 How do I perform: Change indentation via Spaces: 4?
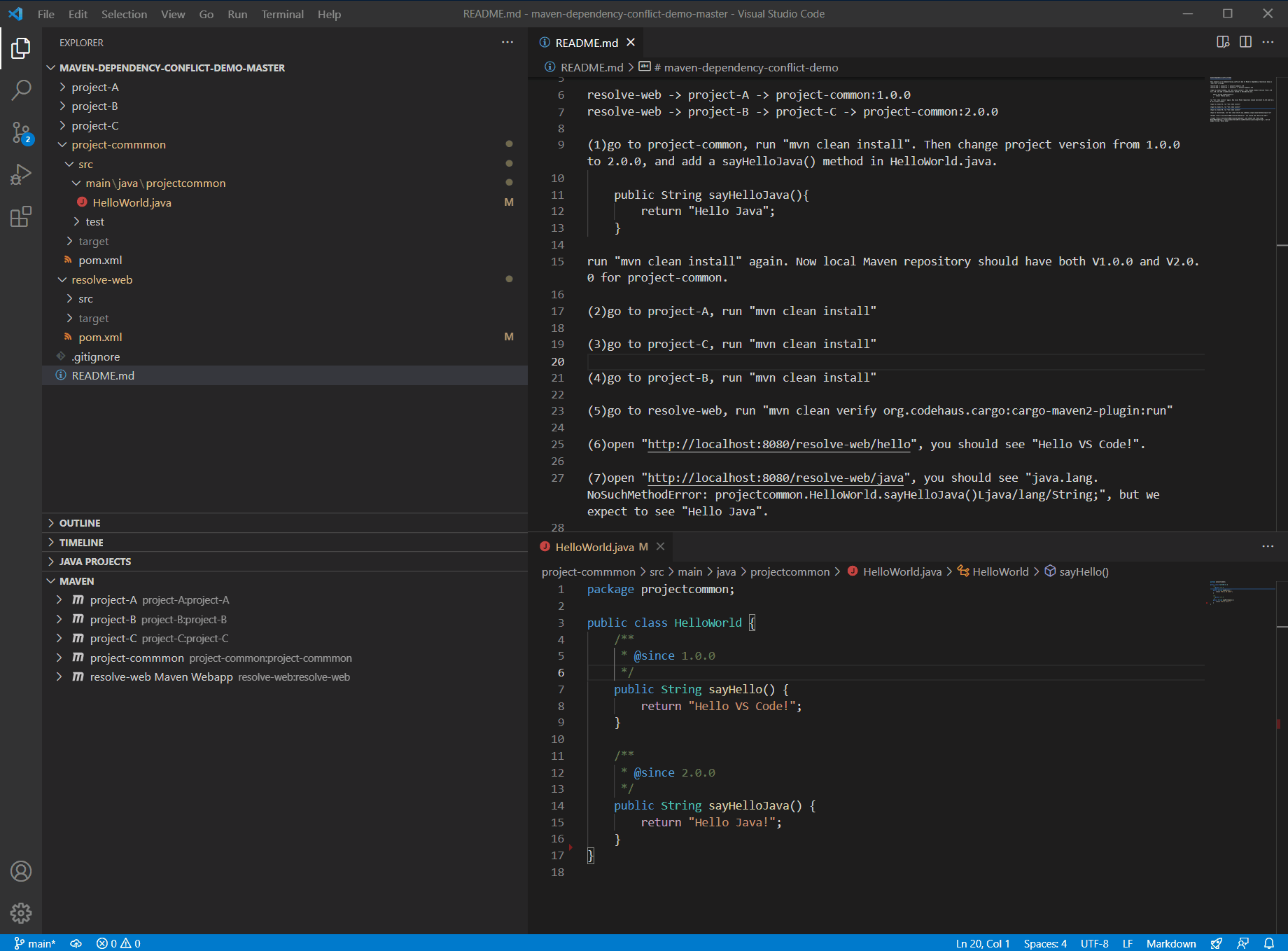point(1045,943)
